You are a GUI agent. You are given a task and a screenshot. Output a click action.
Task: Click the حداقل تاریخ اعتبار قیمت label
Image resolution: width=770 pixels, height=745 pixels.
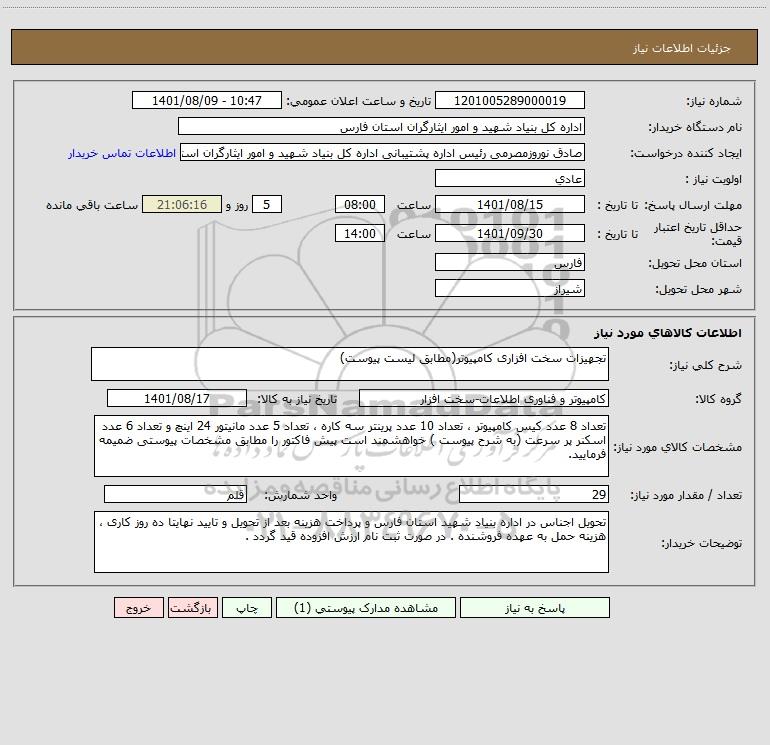coord(698,234)
